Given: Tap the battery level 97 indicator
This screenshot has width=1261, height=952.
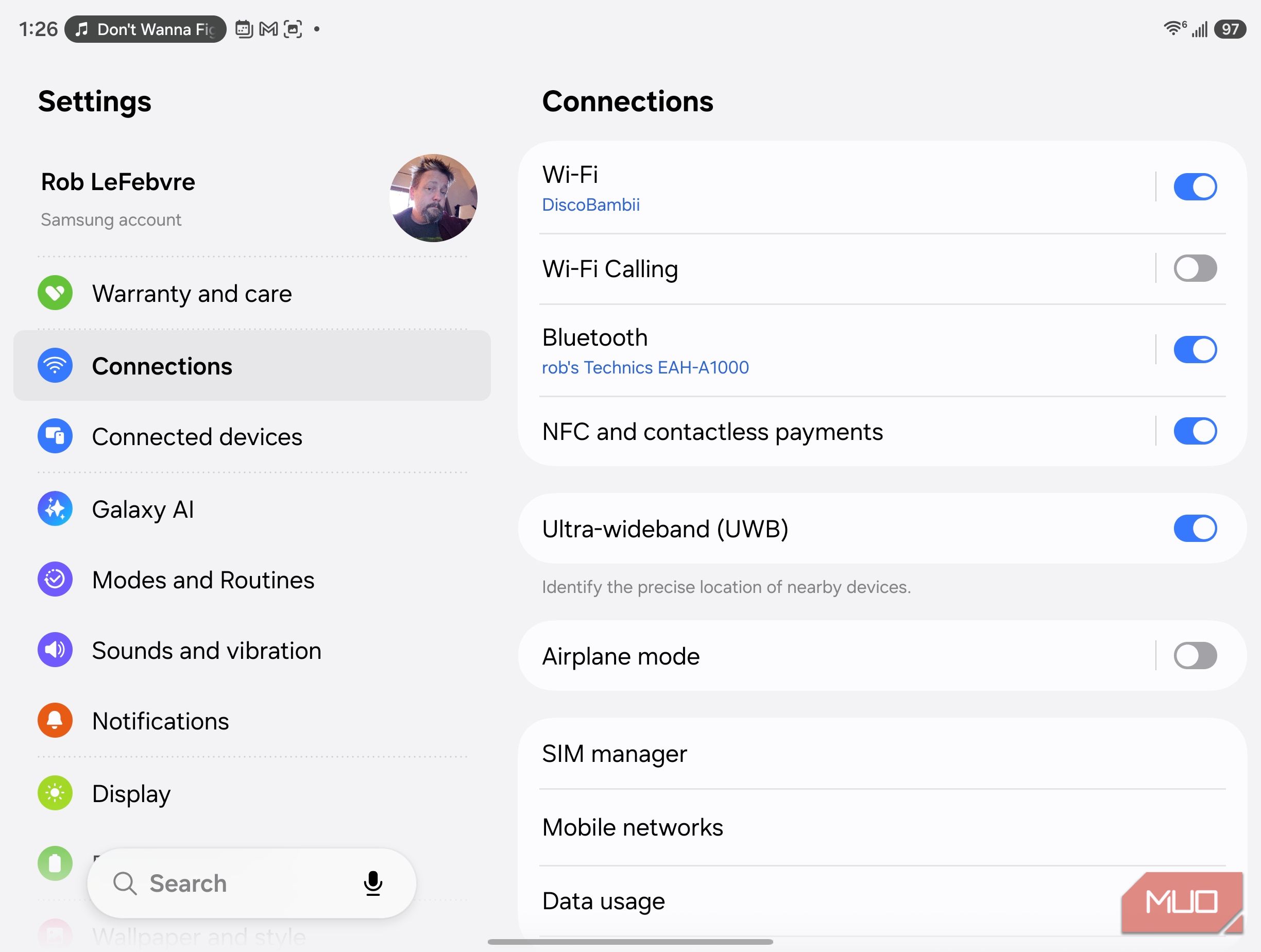Looking at the screenshot, I should click(x=1230, y=28).
